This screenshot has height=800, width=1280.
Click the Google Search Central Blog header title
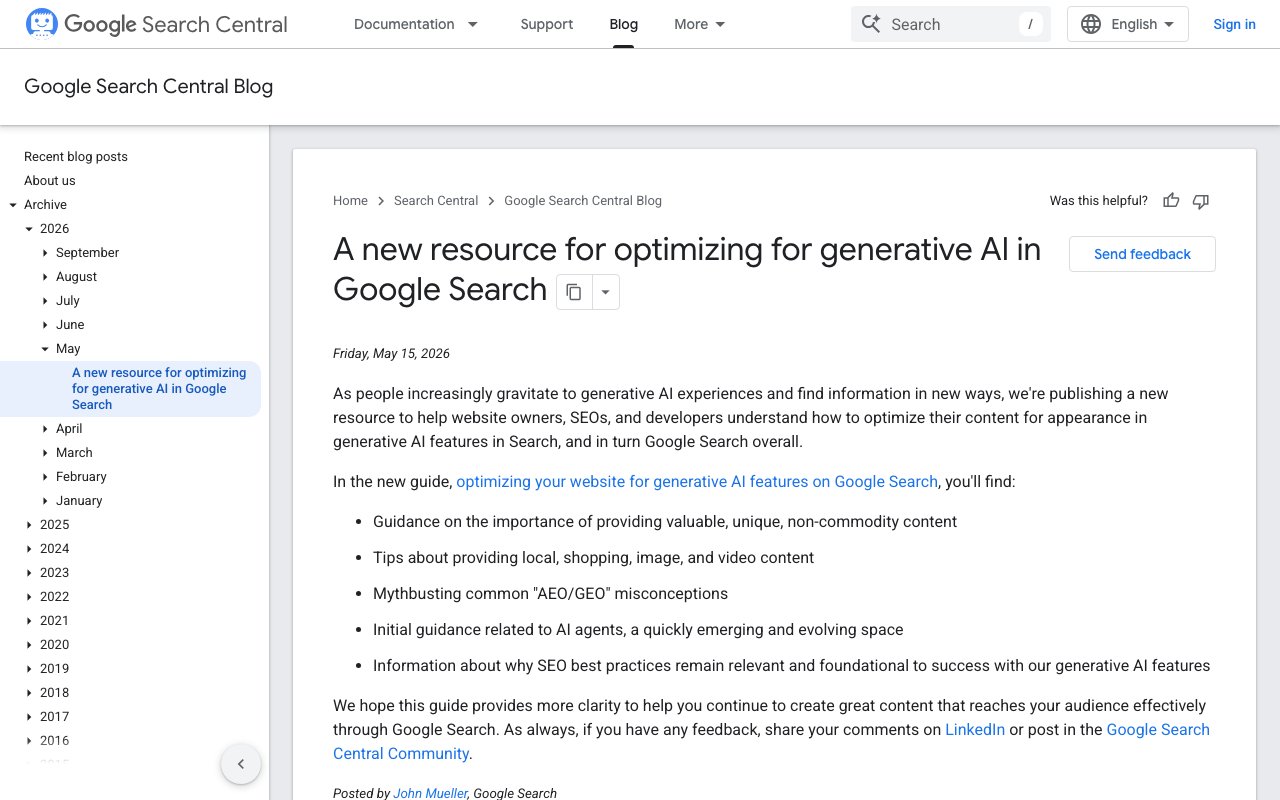[148, 87]
